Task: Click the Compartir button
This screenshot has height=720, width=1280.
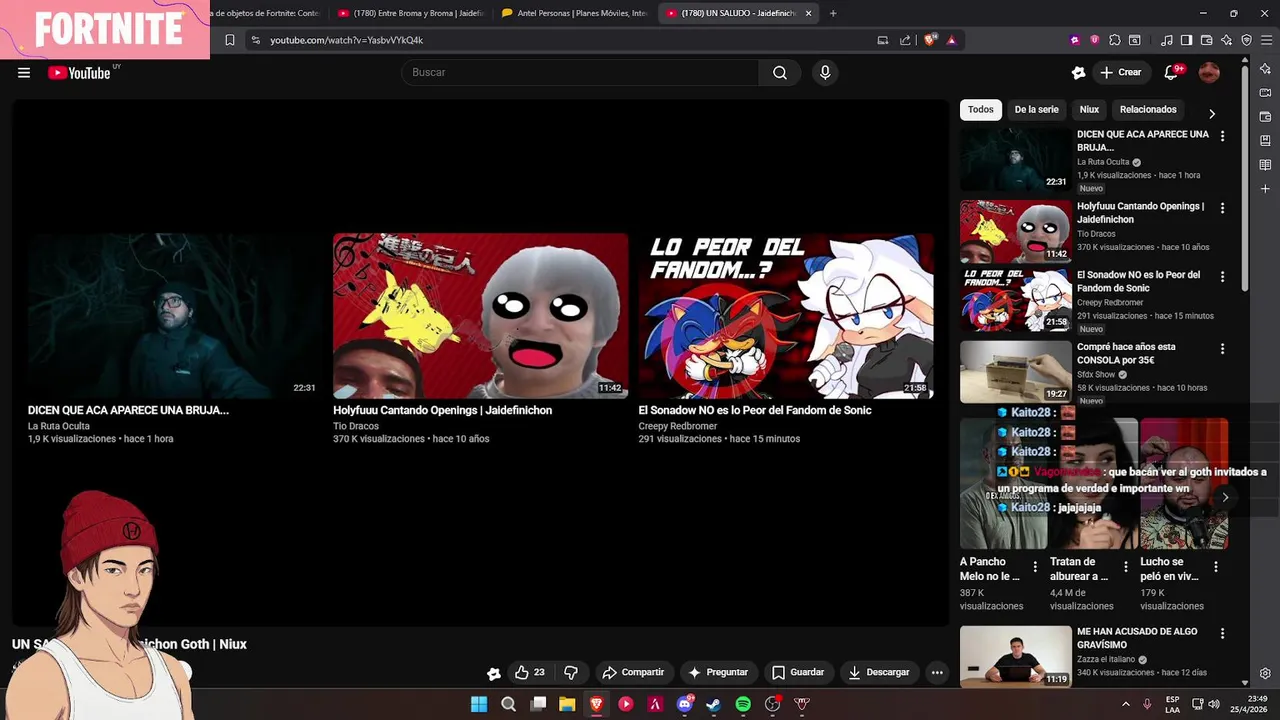Action: pos(633,672)
